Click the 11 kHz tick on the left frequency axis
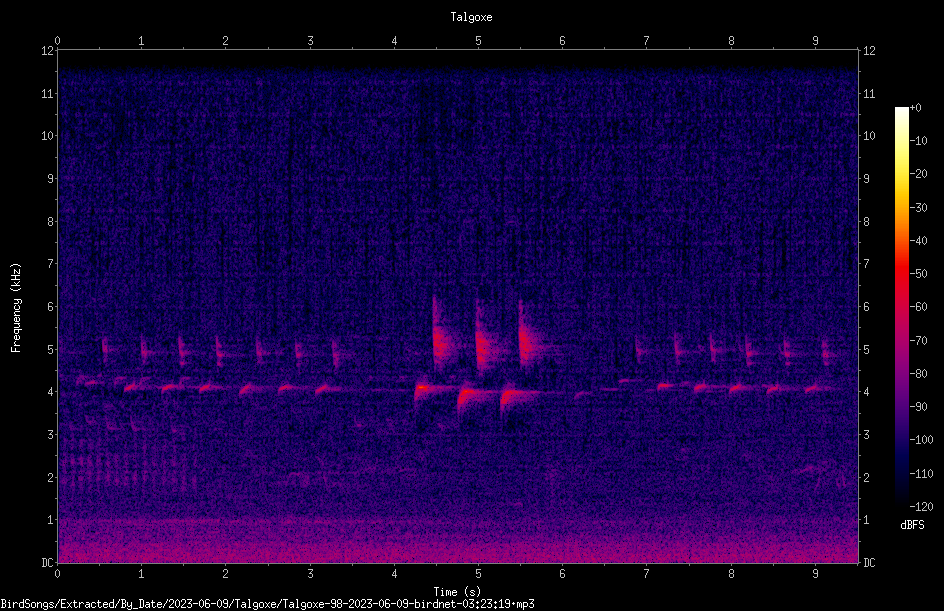Viewport: 944px width, 611px height. tap(47, 94)
